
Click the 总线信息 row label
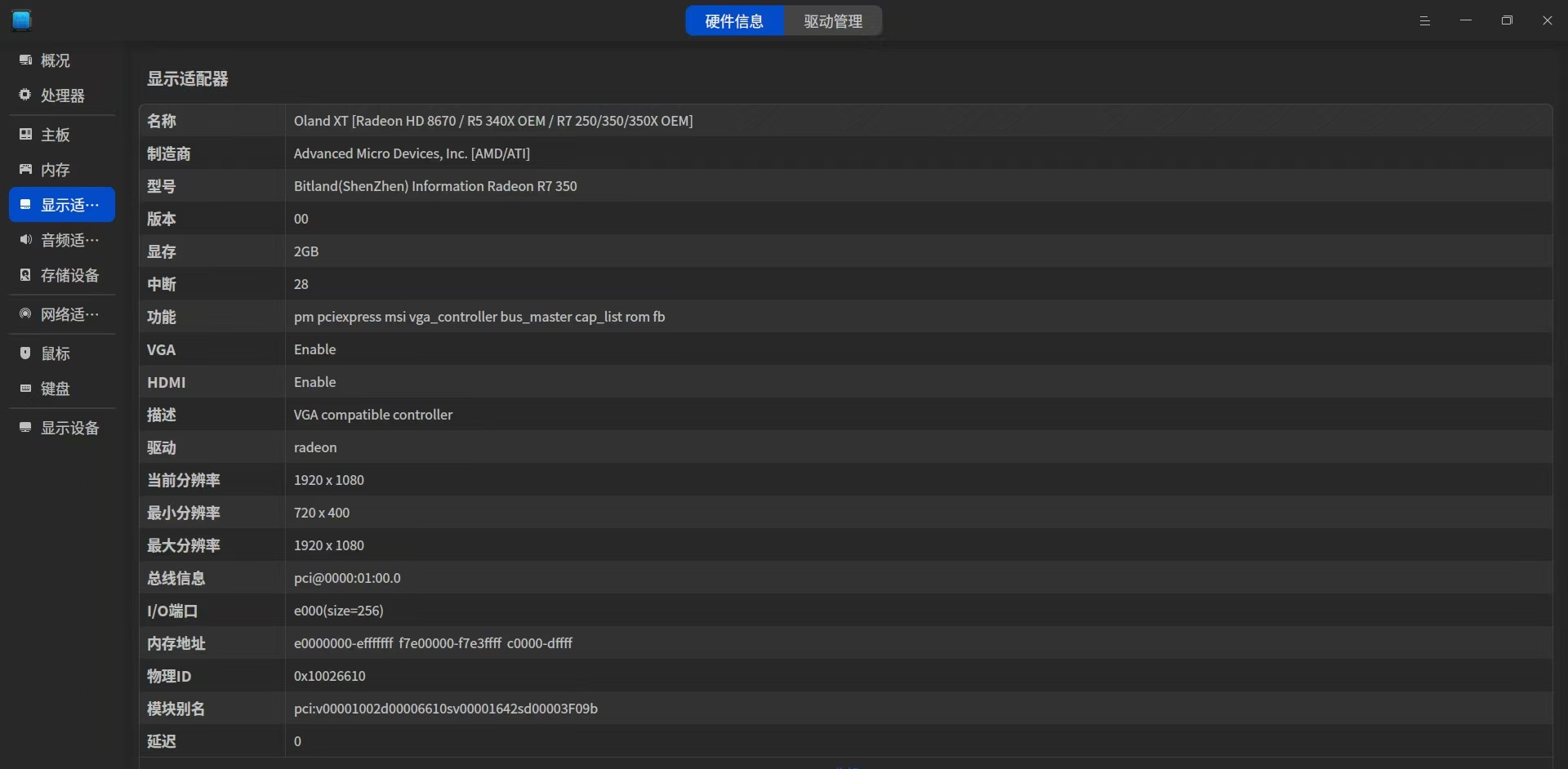point(176,578)
